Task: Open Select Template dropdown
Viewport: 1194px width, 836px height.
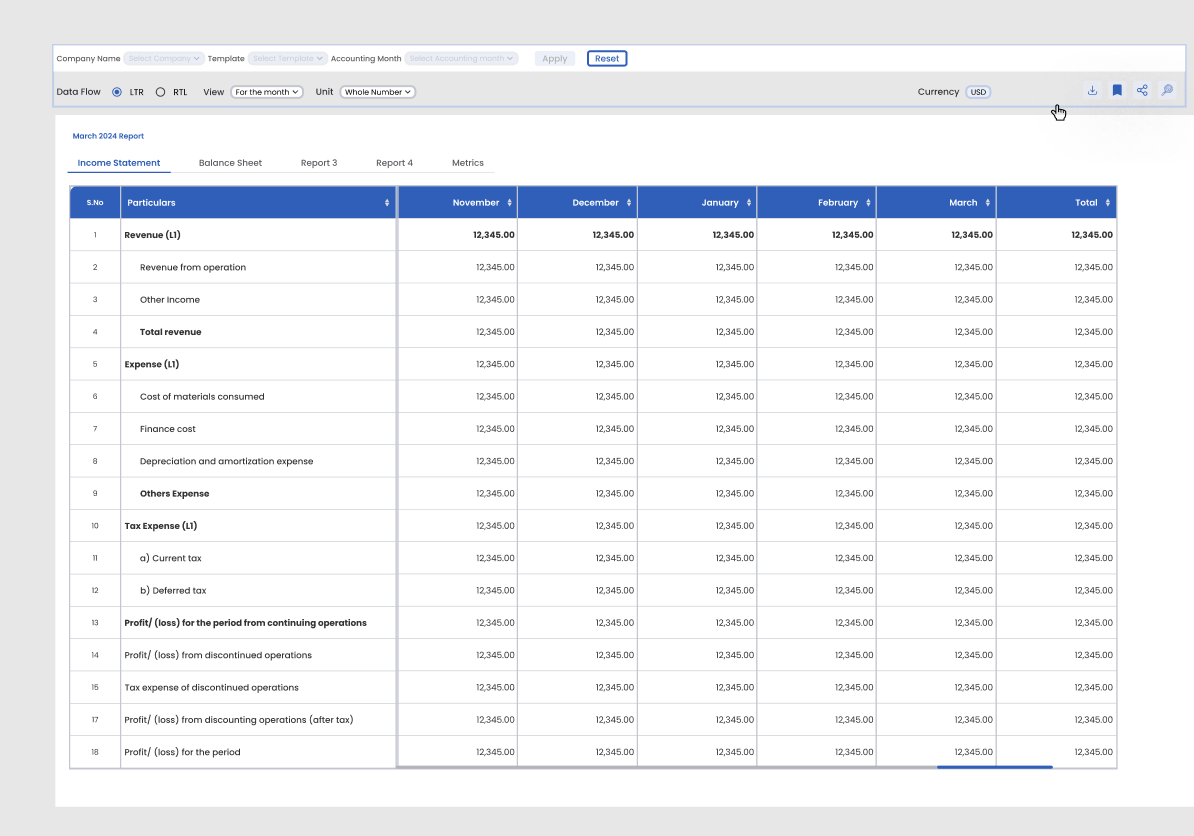Action: click(x=287, y=59)
